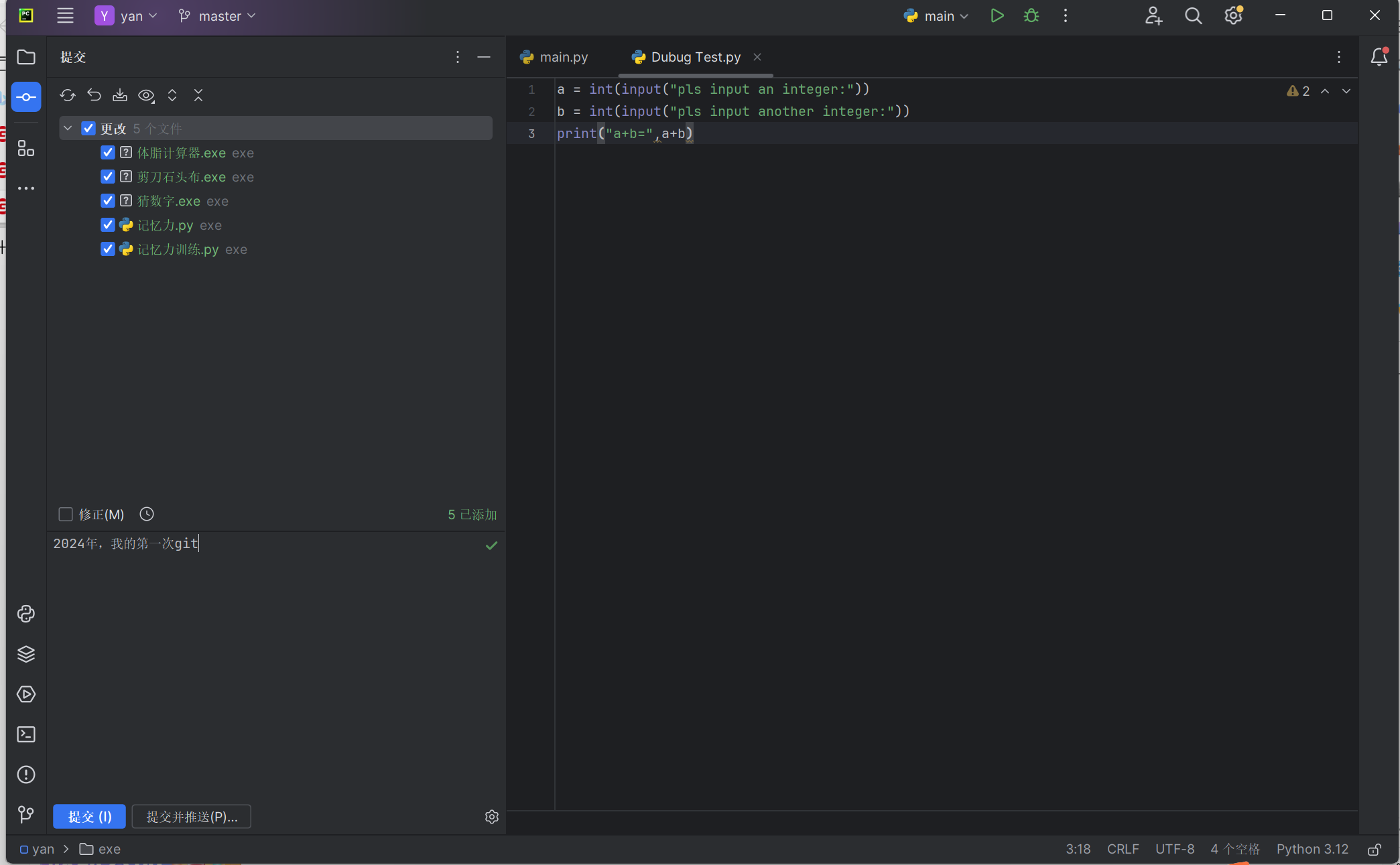The width and height of the screenshot is (1400, 865).
Task: Open the Python Packages layers icon
Action: point(26,654)
